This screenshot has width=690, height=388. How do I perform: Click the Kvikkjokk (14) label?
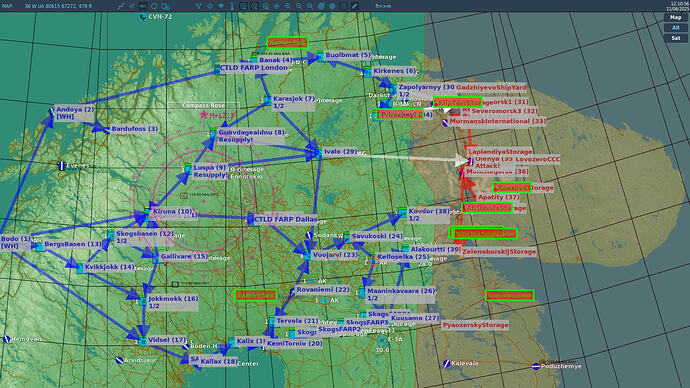[x=110, y=267]
